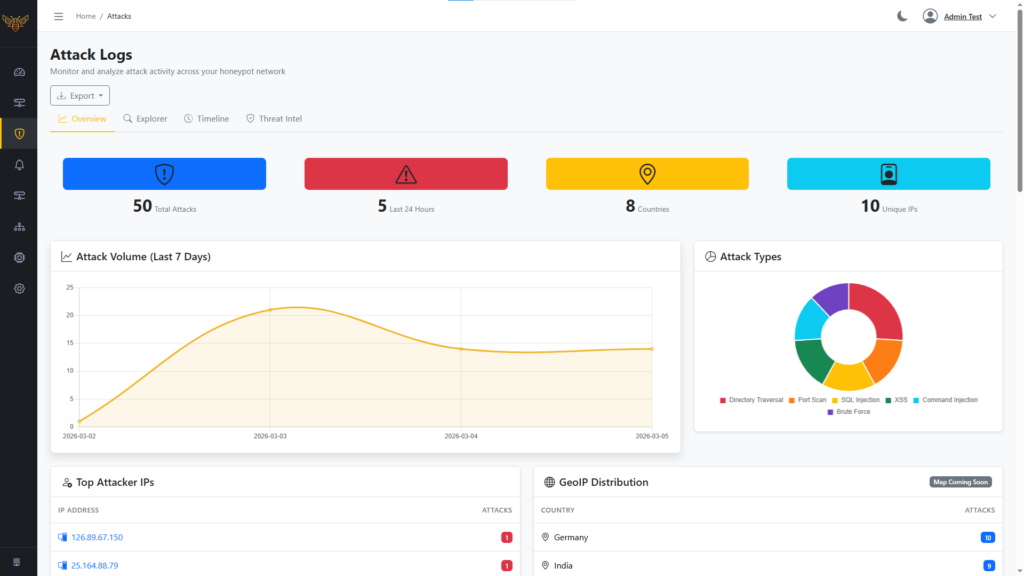Image resolution: width=1024 pixels, height=576 pixels.
Task: Click the network hierarchy icon in sidebar
Action: point(19,227)
